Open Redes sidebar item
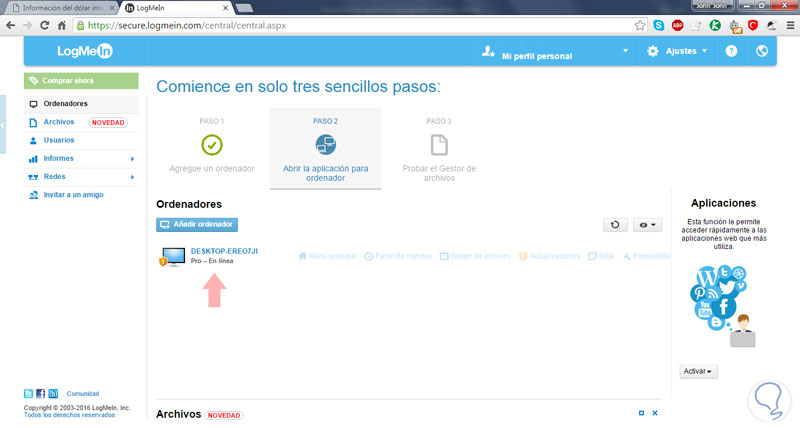Image resolution: width=800 pixels, height=428 pixels. click(54, 177)
